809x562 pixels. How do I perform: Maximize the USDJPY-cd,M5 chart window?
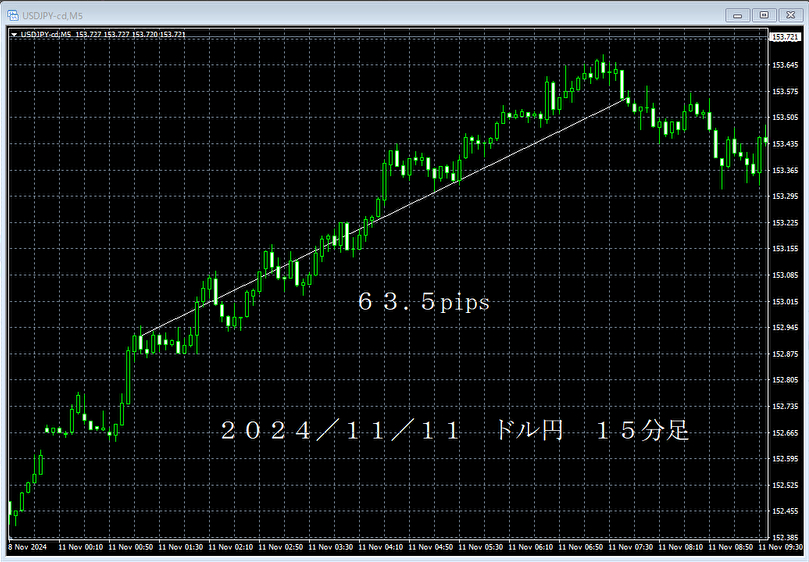[764, 15]
